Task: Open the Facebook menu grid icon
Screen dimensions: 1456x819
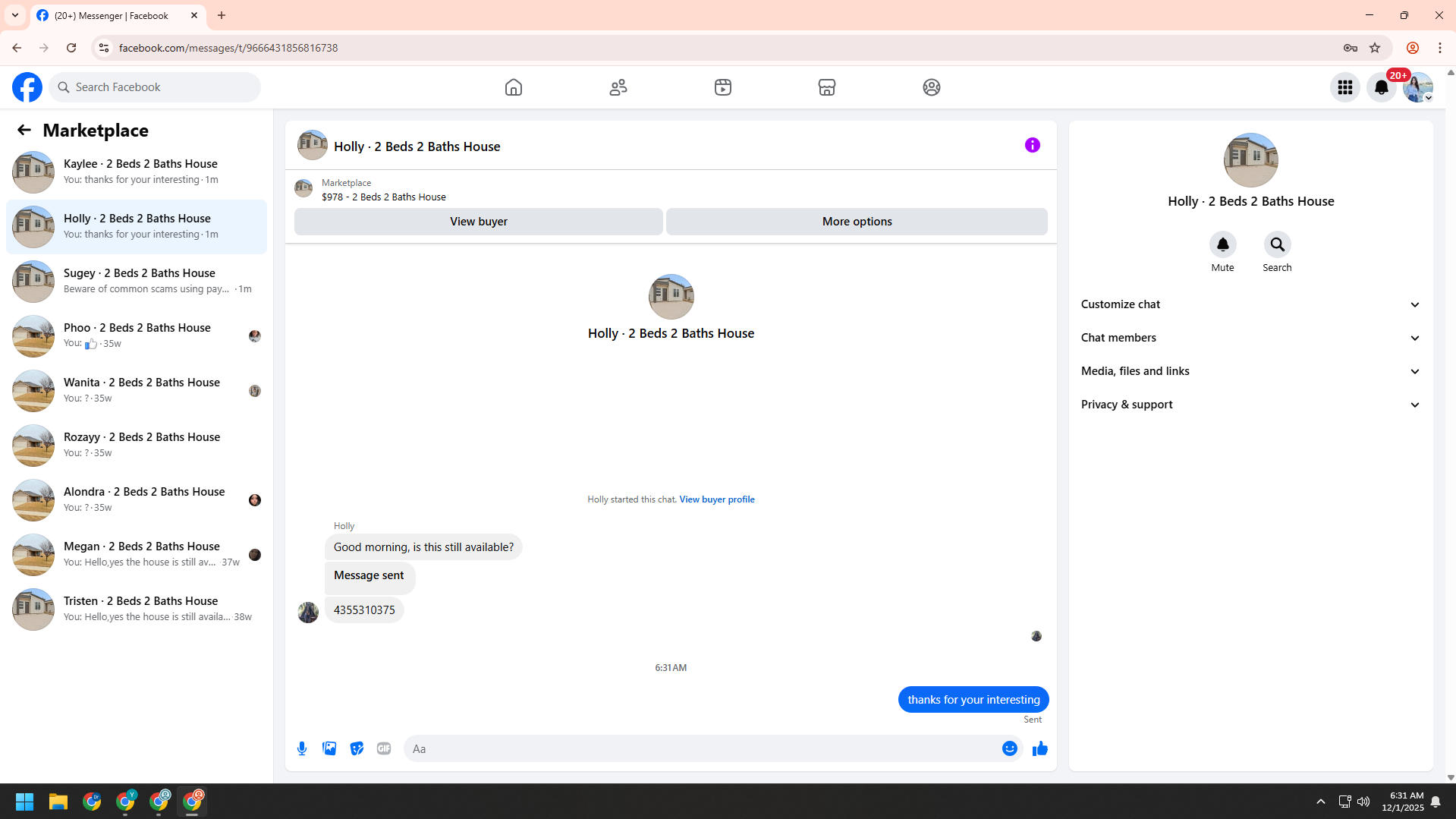Action: 1345,87
